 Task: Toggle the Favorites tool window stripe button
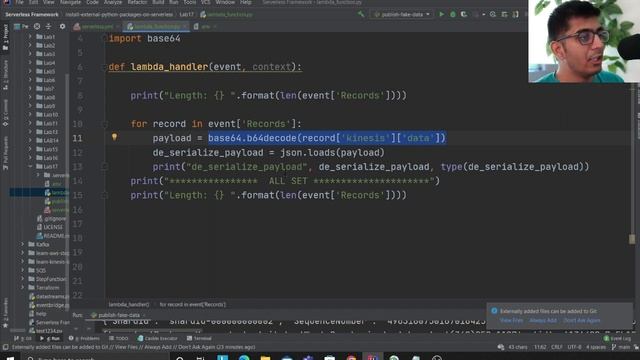pos(5,313)
